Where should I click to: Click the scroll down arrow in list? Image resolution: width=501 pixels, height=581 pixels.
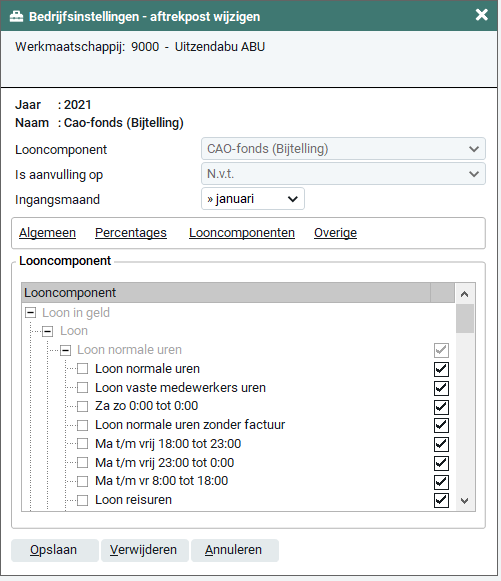pyautogui.click(x=465, y=501)
